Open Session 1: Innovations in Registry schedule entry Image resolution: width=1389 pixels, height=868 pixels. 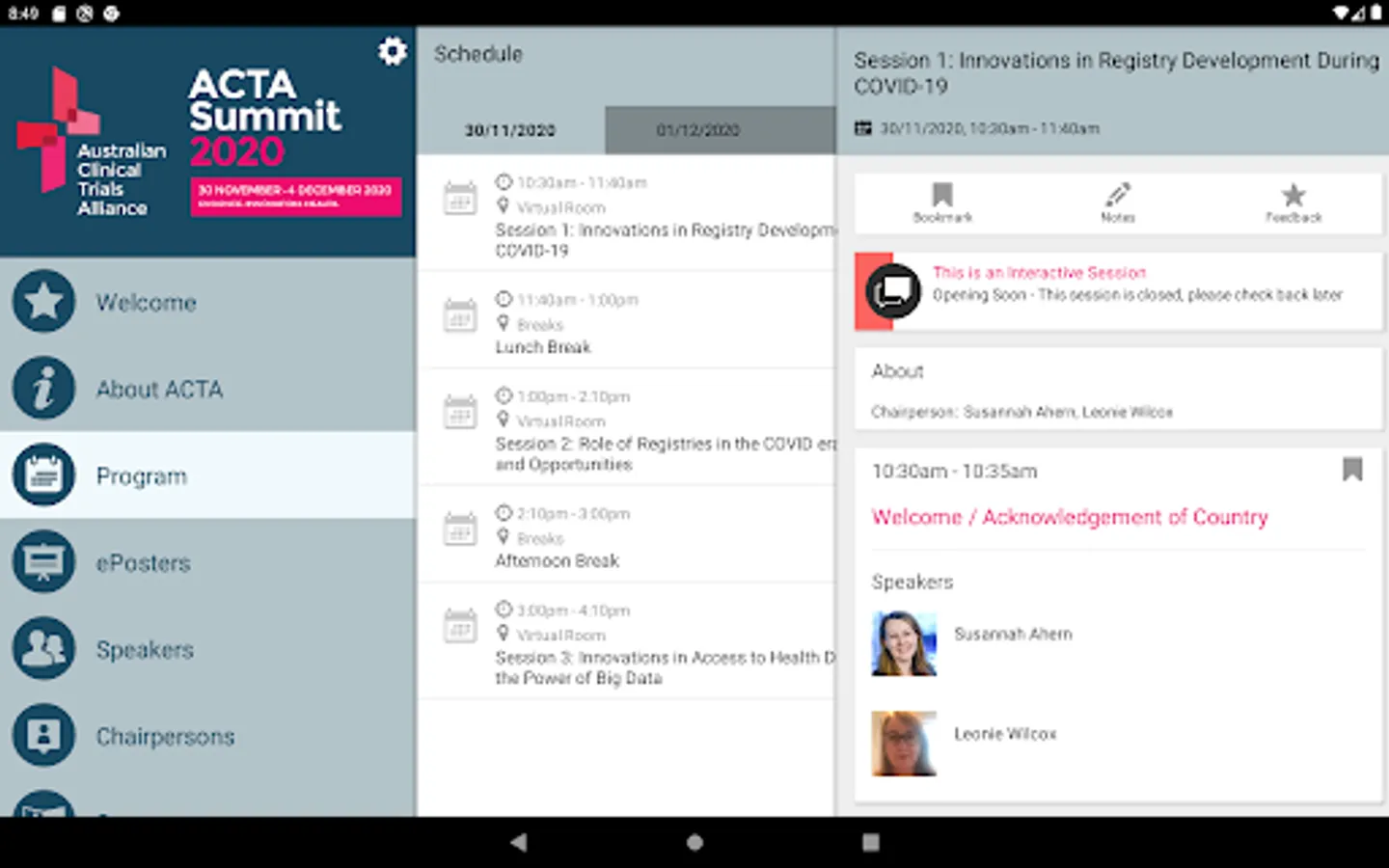pyautogui.click(x=626, y=215)
